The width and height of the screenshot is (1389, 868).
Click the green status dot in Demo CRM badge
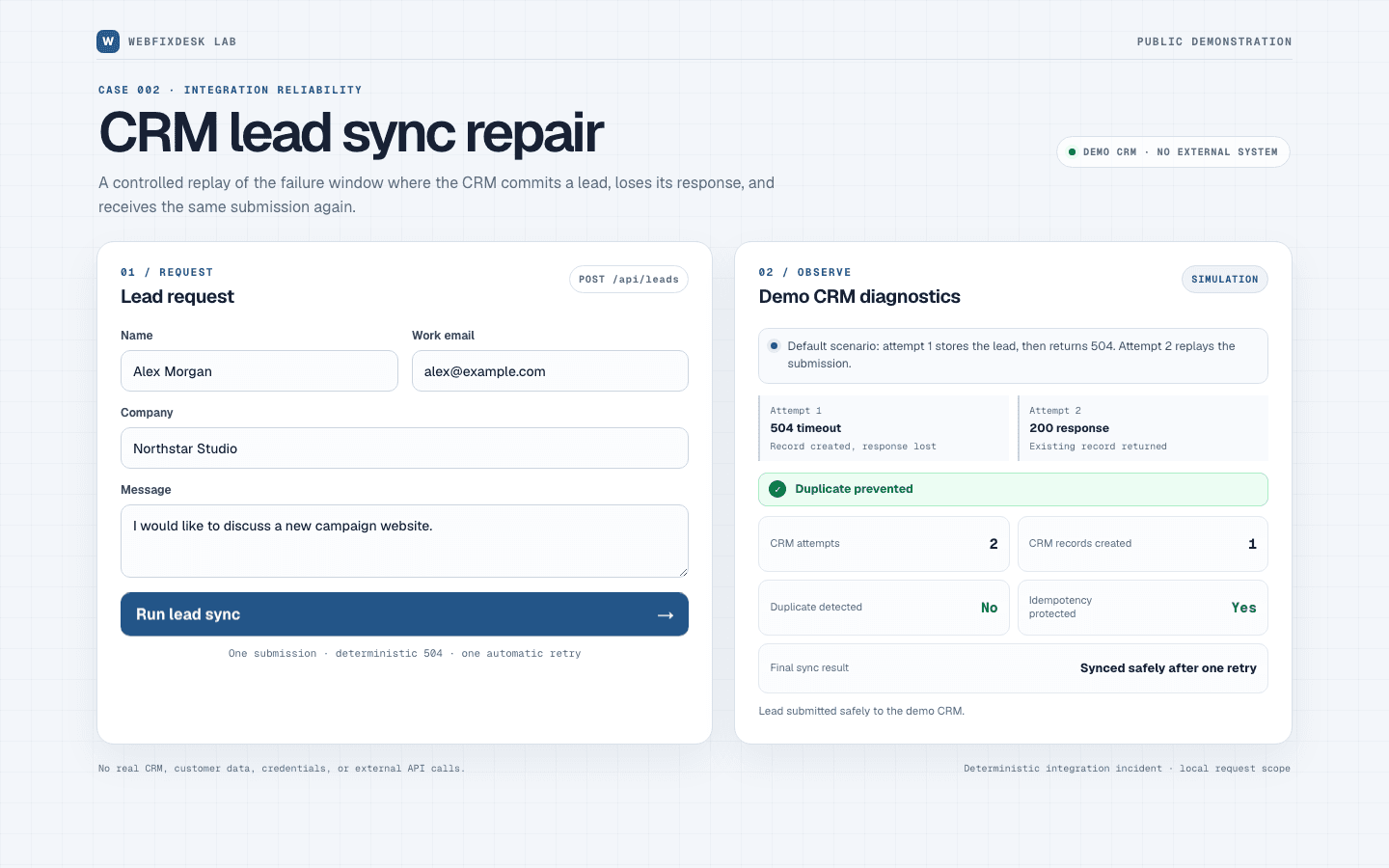point(1072,152)
